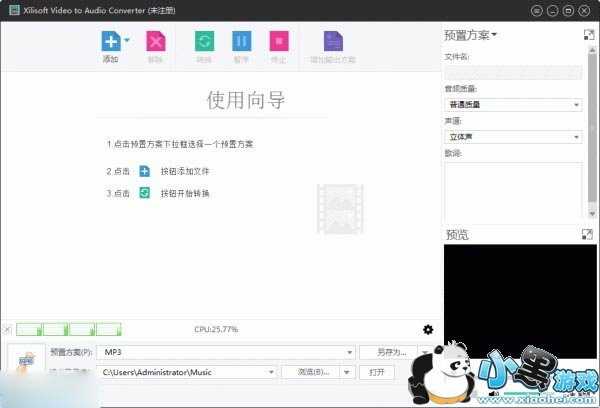Click the Save As (另存为...) button

click(x=390, y=352)
